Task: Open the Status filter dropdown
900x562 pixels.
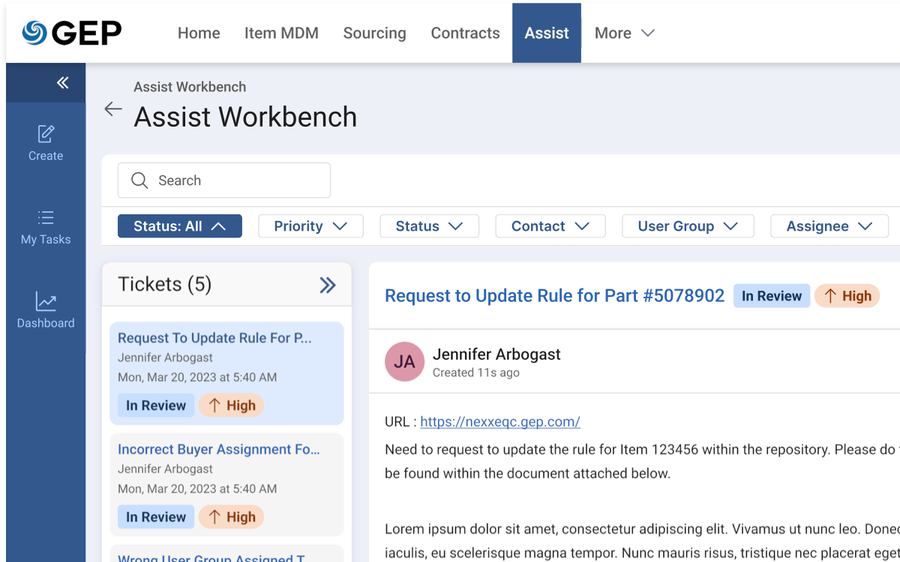Action: click(x=429, y=226)
